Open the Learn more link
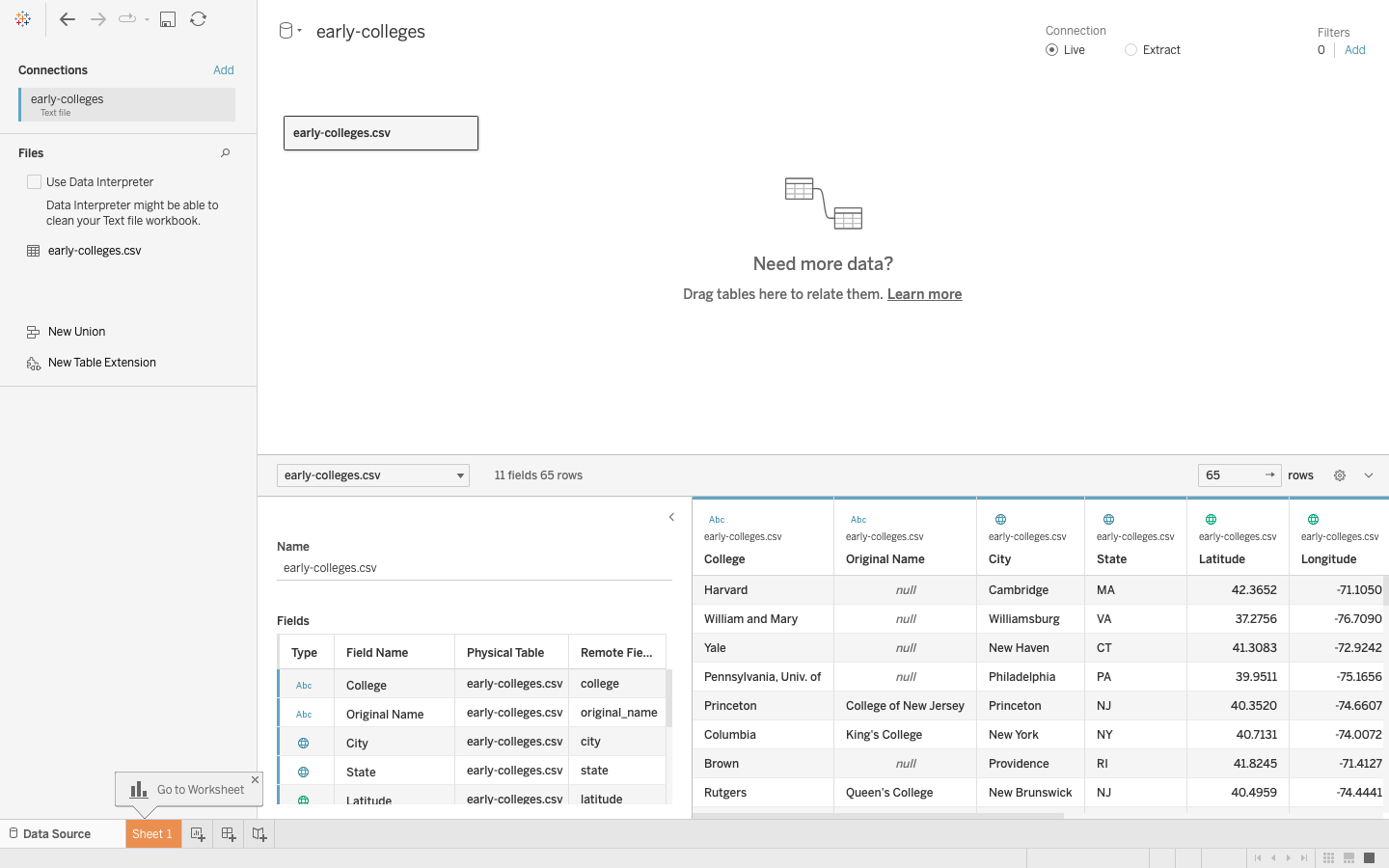The image size is (1389, 868). click(x=924, y=294)
